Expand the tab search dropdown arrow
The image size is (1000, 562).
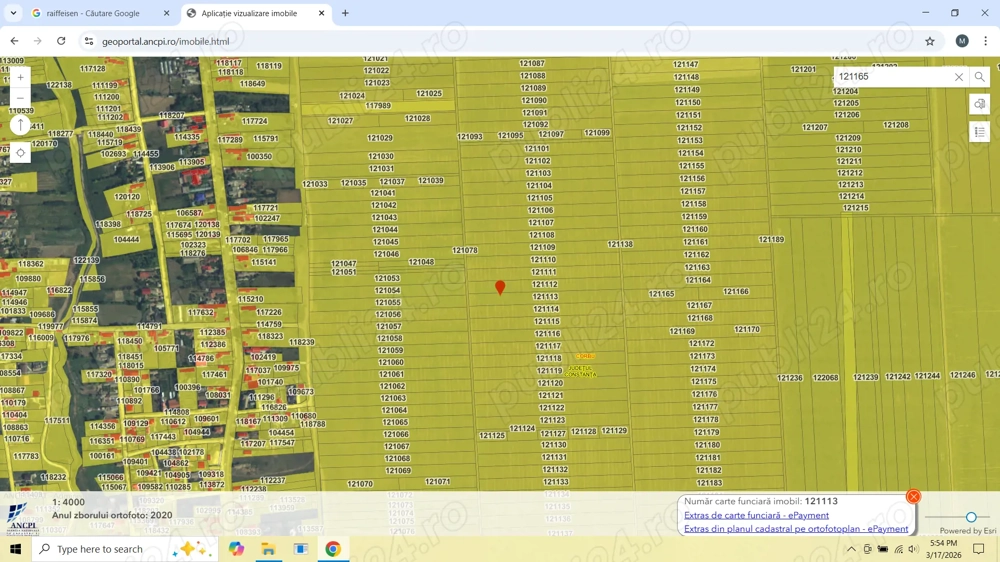pos(13,14)
